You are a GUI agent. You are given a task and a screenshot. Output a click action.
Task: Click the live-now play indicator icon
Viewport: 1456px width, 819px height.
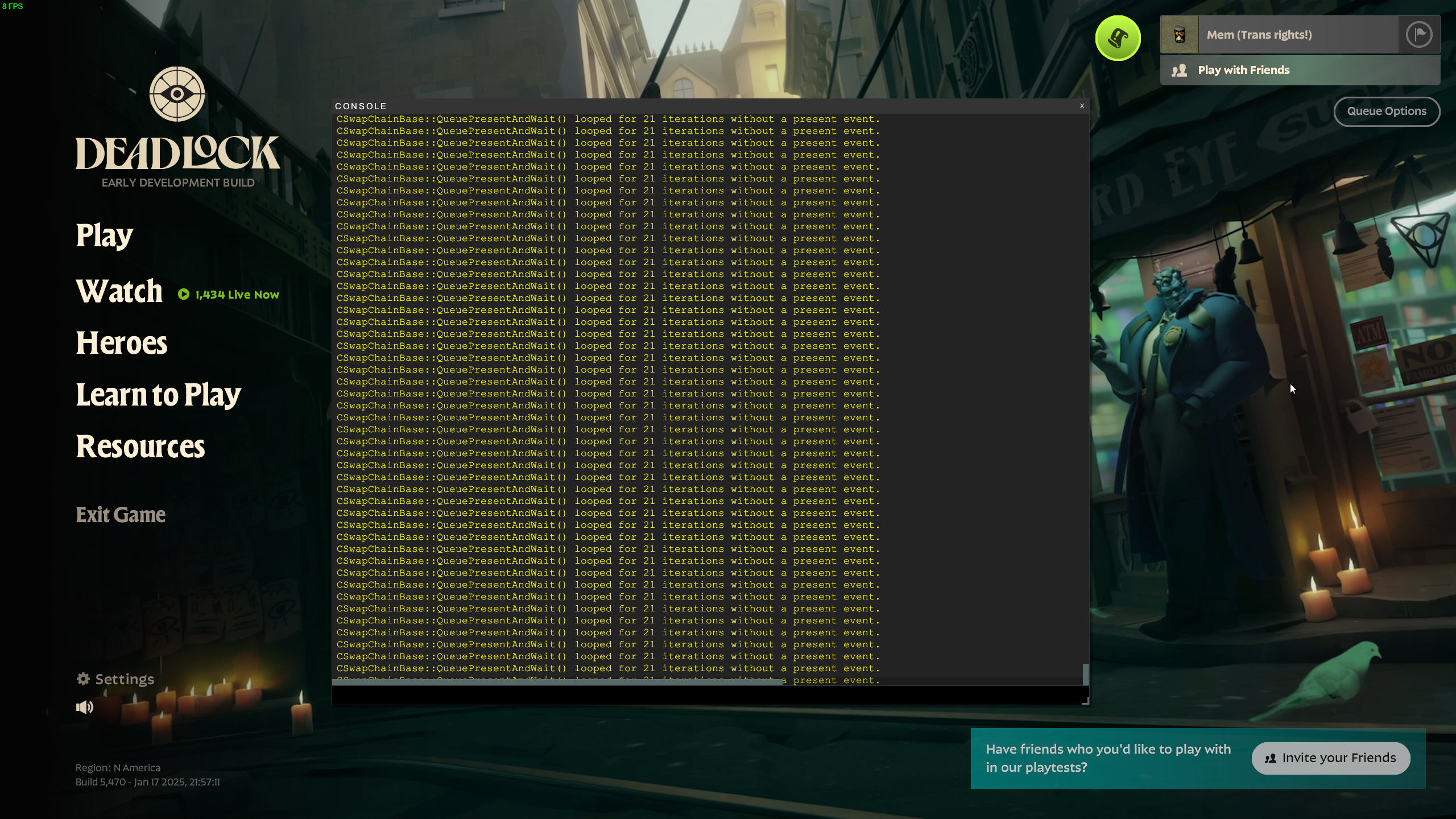click(184, 294)
